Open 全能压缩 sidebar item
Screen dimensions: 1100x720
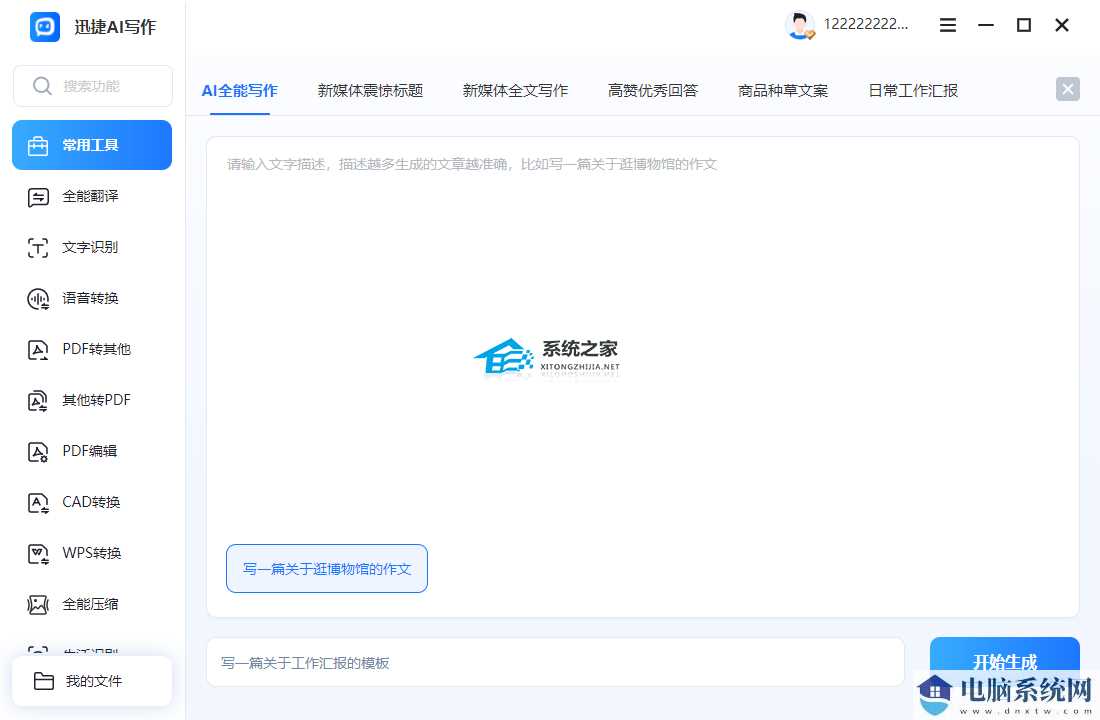[x=92, y=604]
